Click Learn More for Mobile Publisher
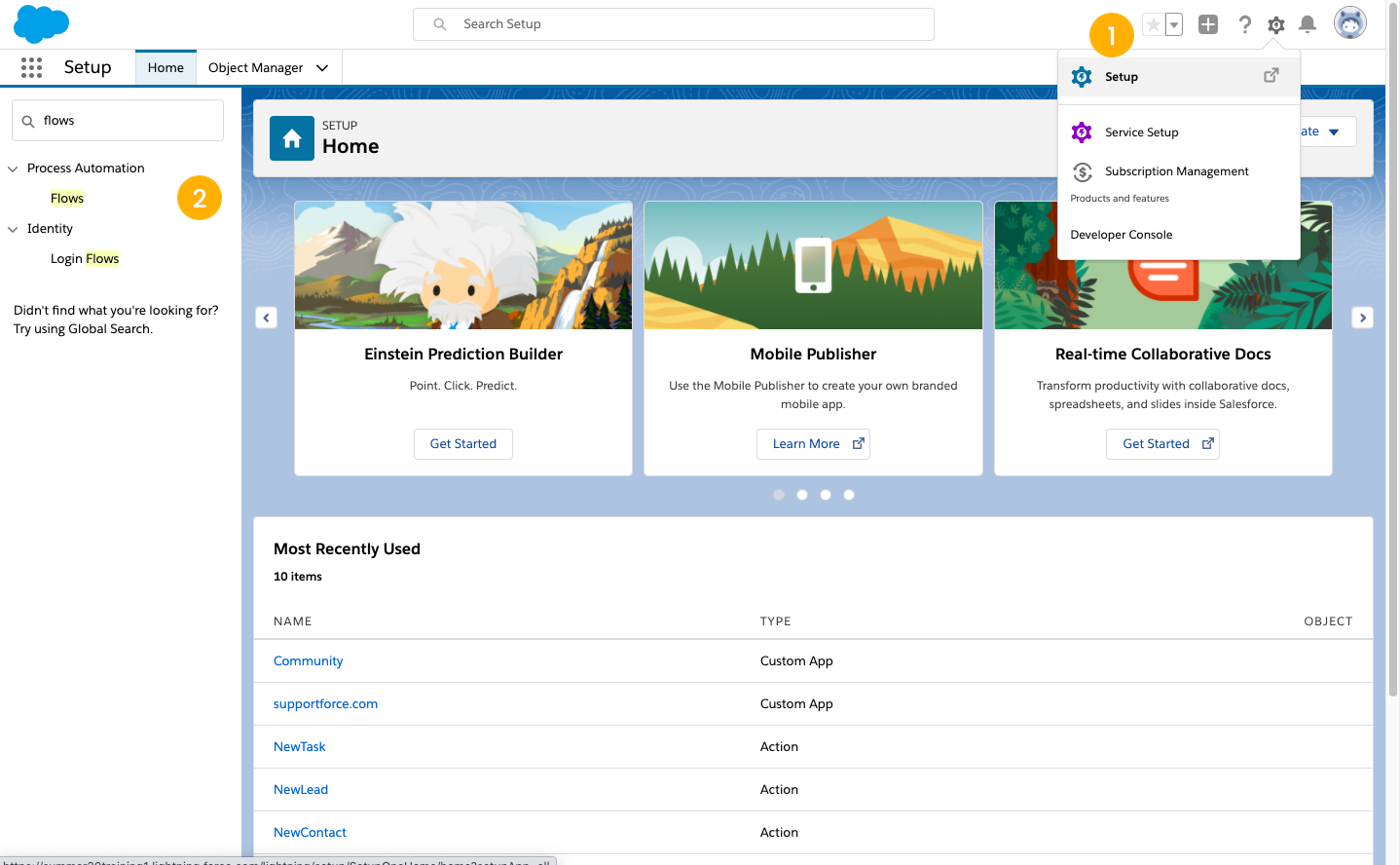Viewport: 1400px width, 865px height. pos(813,444)
